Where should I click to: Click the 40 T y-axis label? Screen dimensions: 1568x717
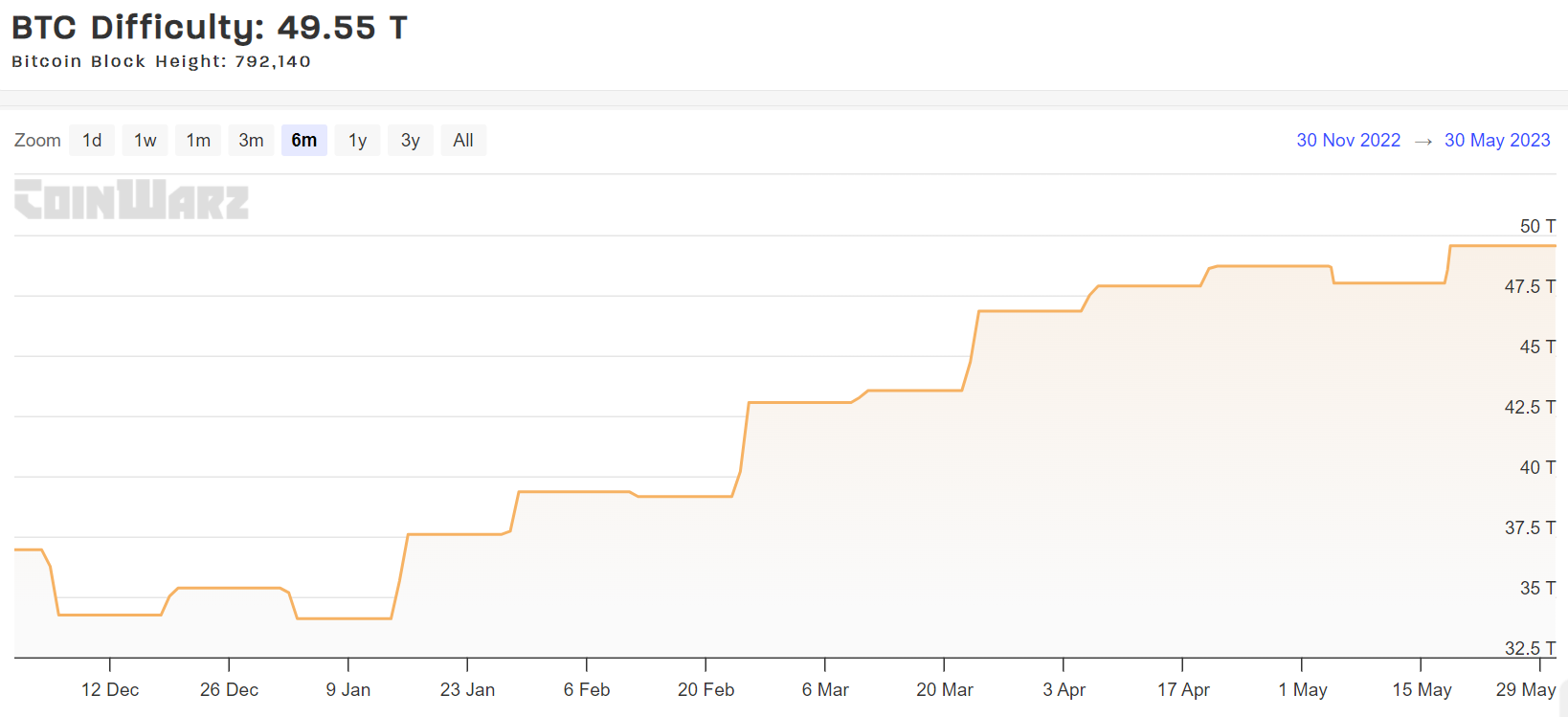1537,467
